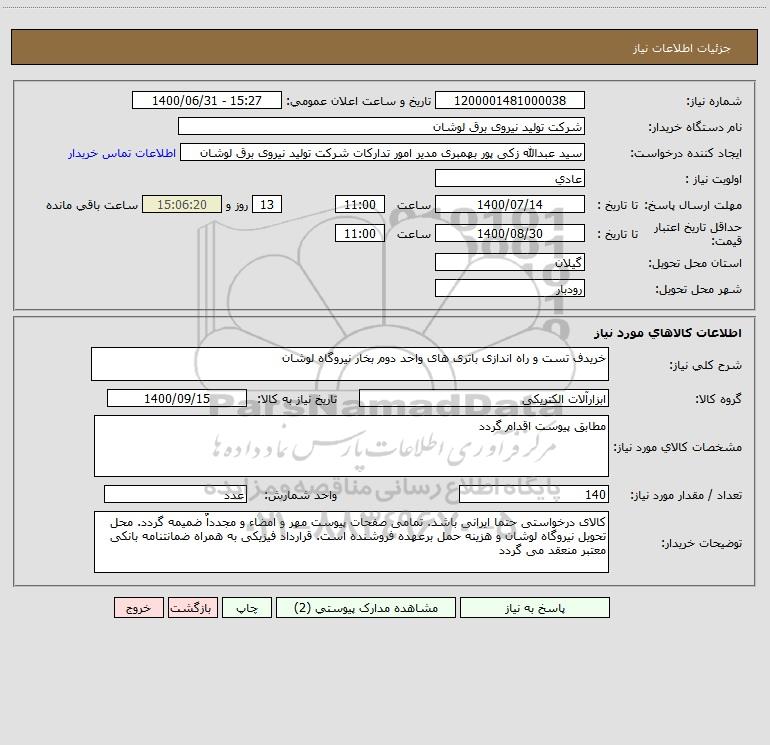Click the مهلت ارسال پاسخ label
Screen dimensions: 770x745
693,205
